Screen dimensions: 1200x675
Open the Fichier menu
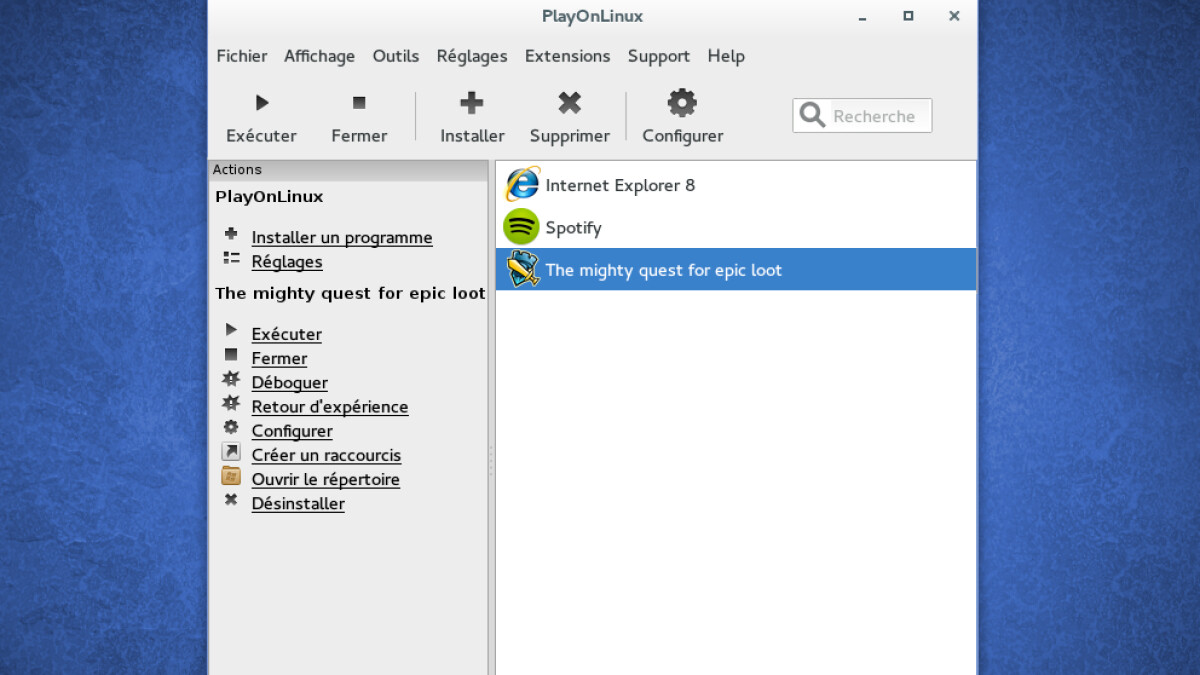click(242, 56)
